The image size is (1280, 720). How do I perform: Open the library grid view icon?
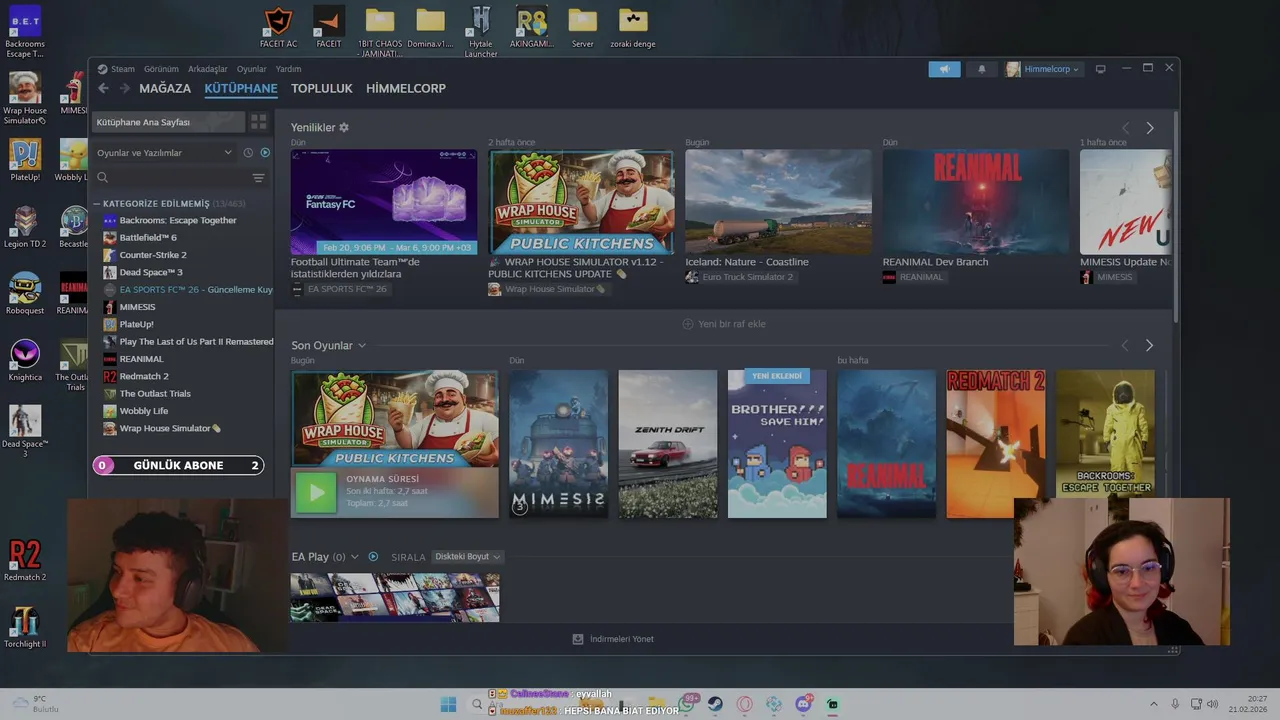click(x=258, y=122)
